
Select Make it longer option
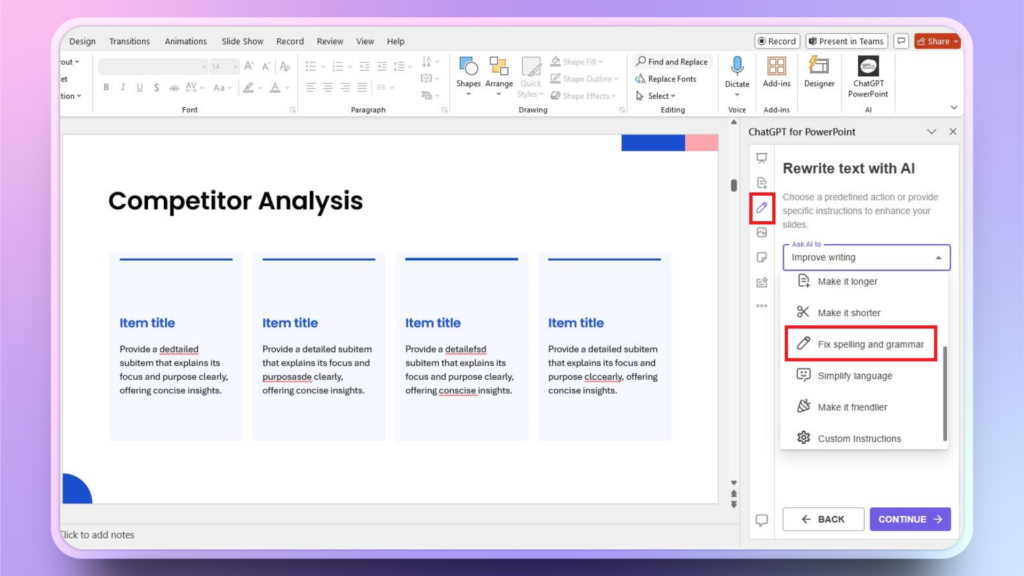click(864, 281)
